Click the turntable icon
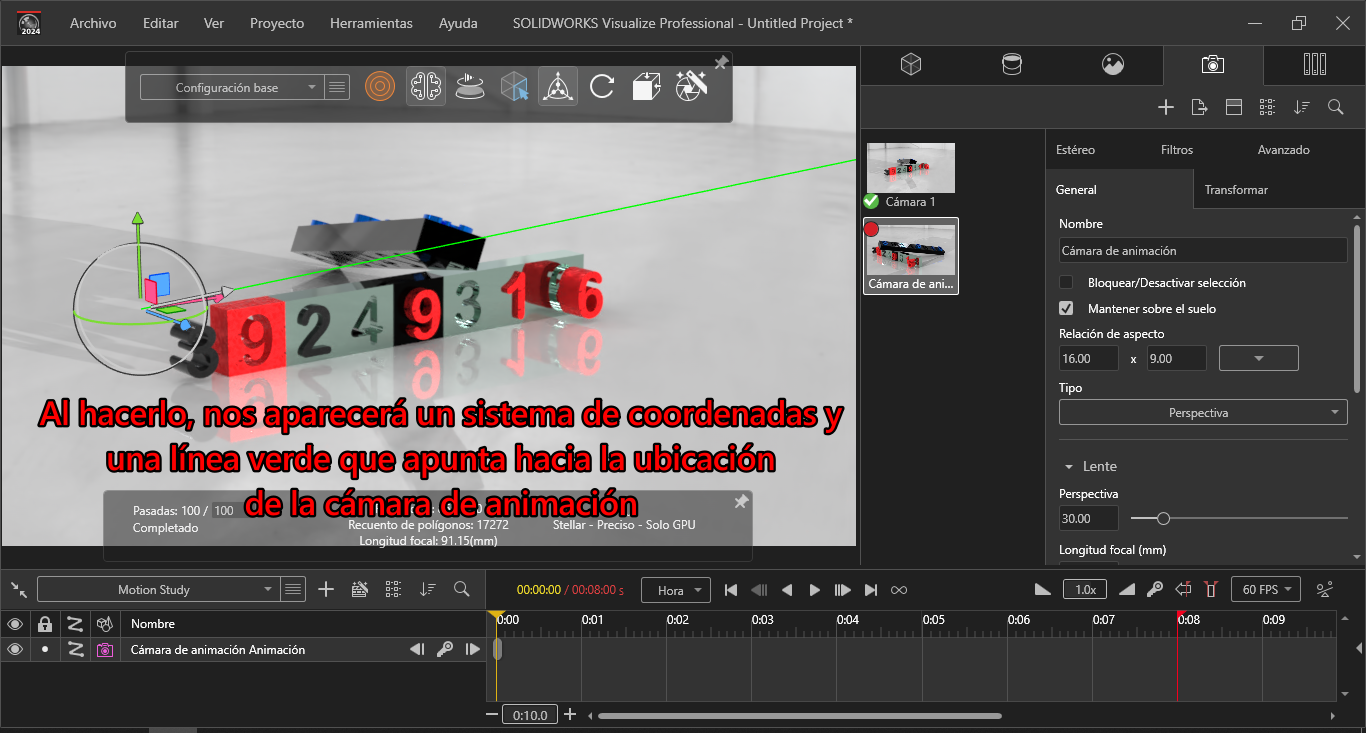Screen dimensions: 1366x733 click(470, 87)
